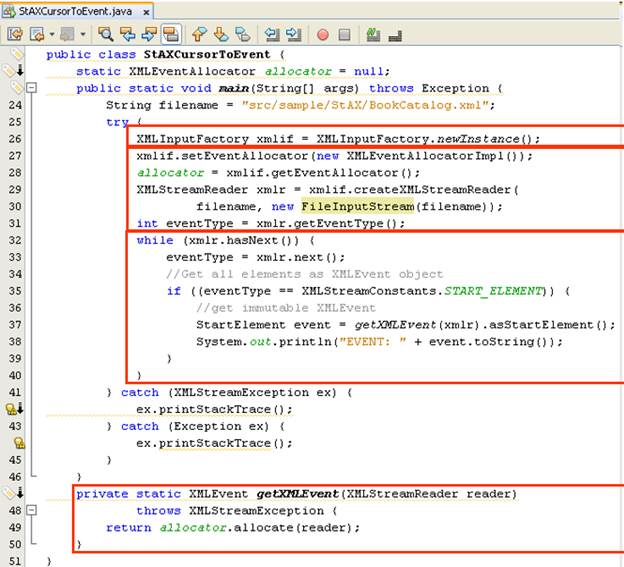Click bold 'getXMLEvent' in method declaration

(297, 494)
